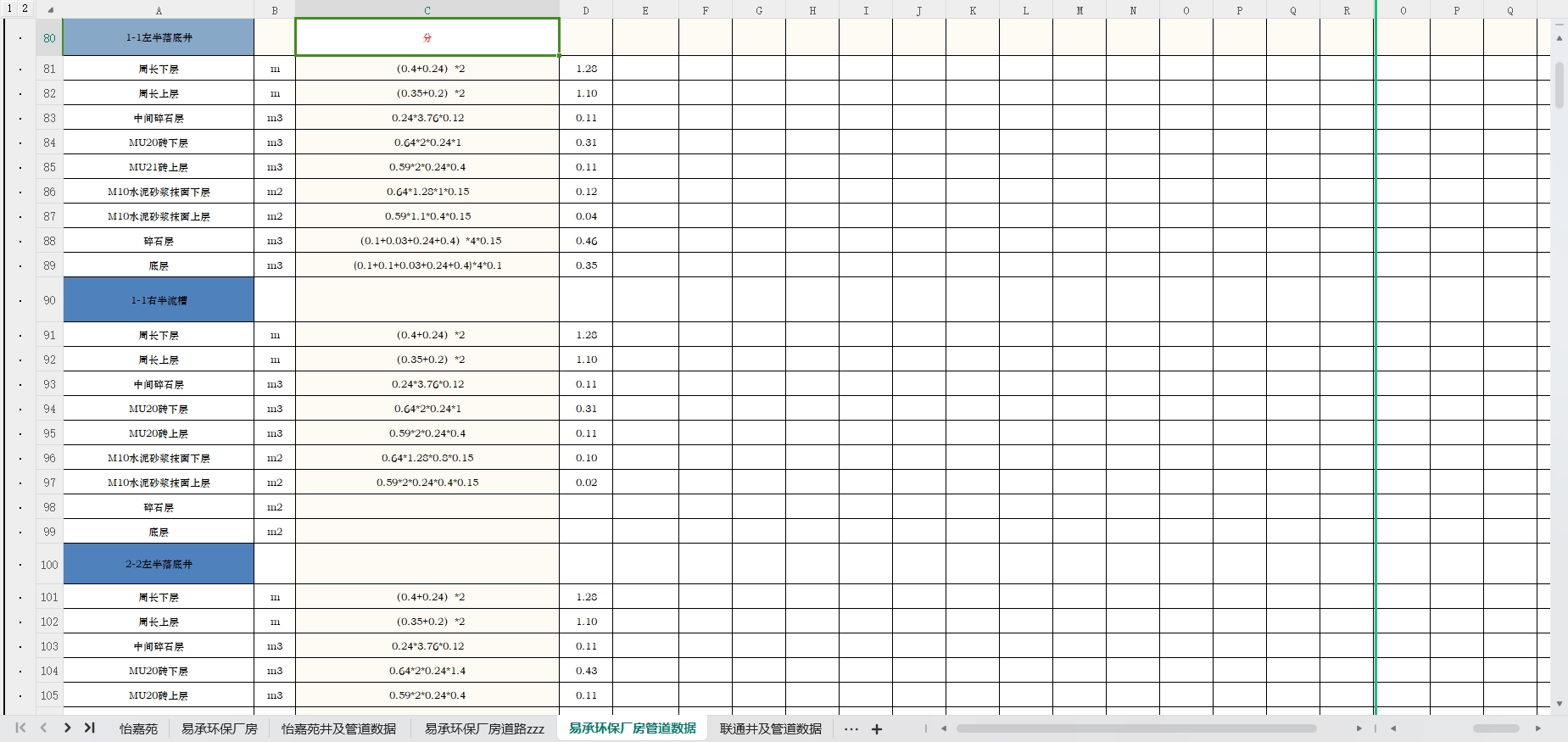Select row 100 header
The width and height of the screenshot is (1568, 742).
[49, 565]
